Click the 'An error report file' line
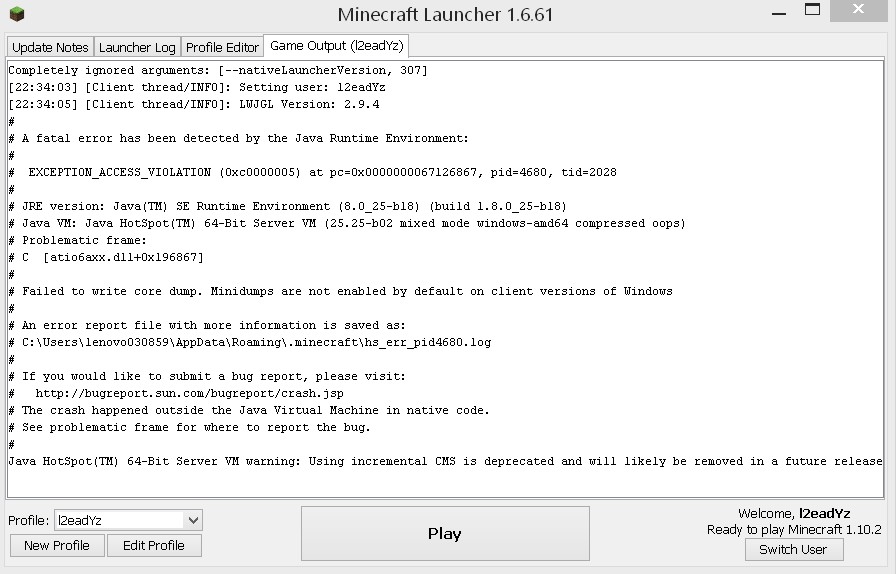 [x=207, y=325]
